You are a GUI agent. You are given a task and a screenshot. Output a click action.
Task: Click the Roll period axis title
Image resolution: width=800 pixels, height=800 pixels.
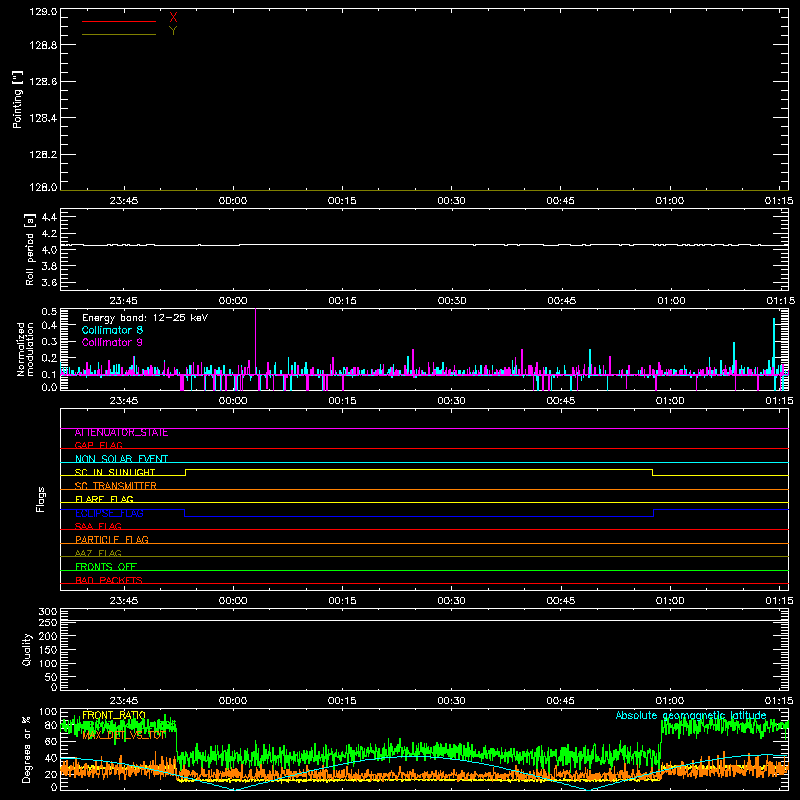[30, 249]
